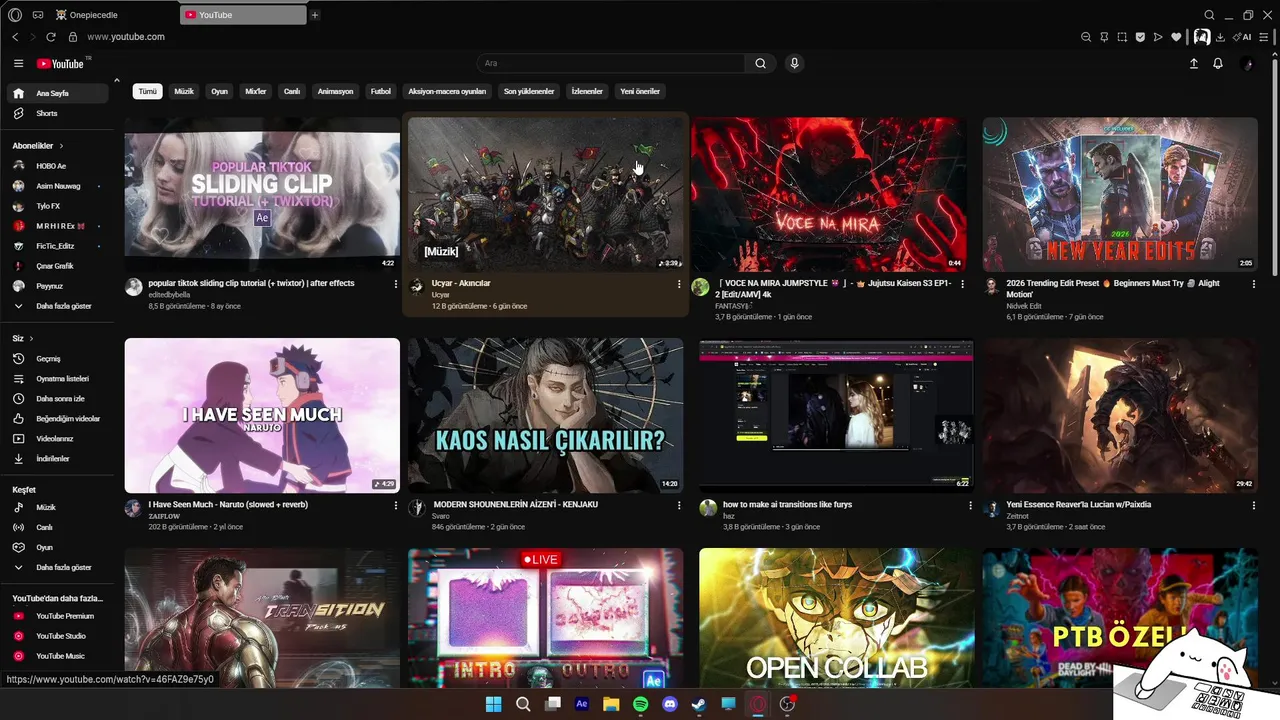Open After Effects from the taskbar
Viewport: 1280px width, 720px height.
pos(582,704)
